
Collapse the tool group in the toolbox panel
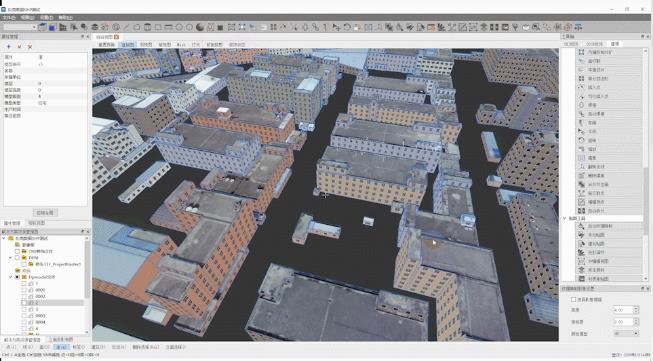pos(564,218)
